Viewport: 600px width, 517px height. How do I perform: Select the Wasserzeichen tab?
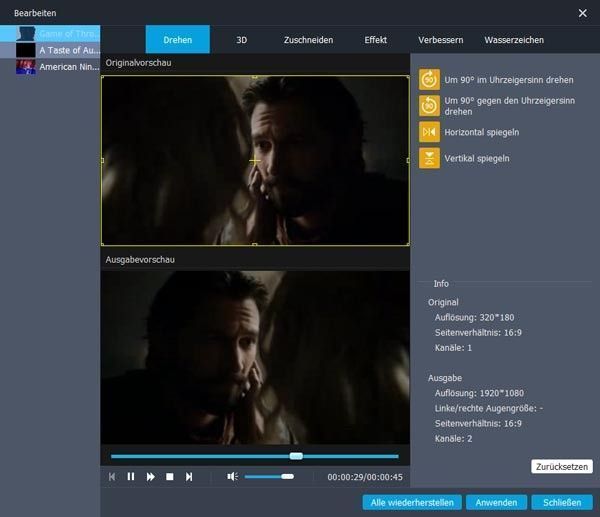pyautogui.click(x=514, y=40)
